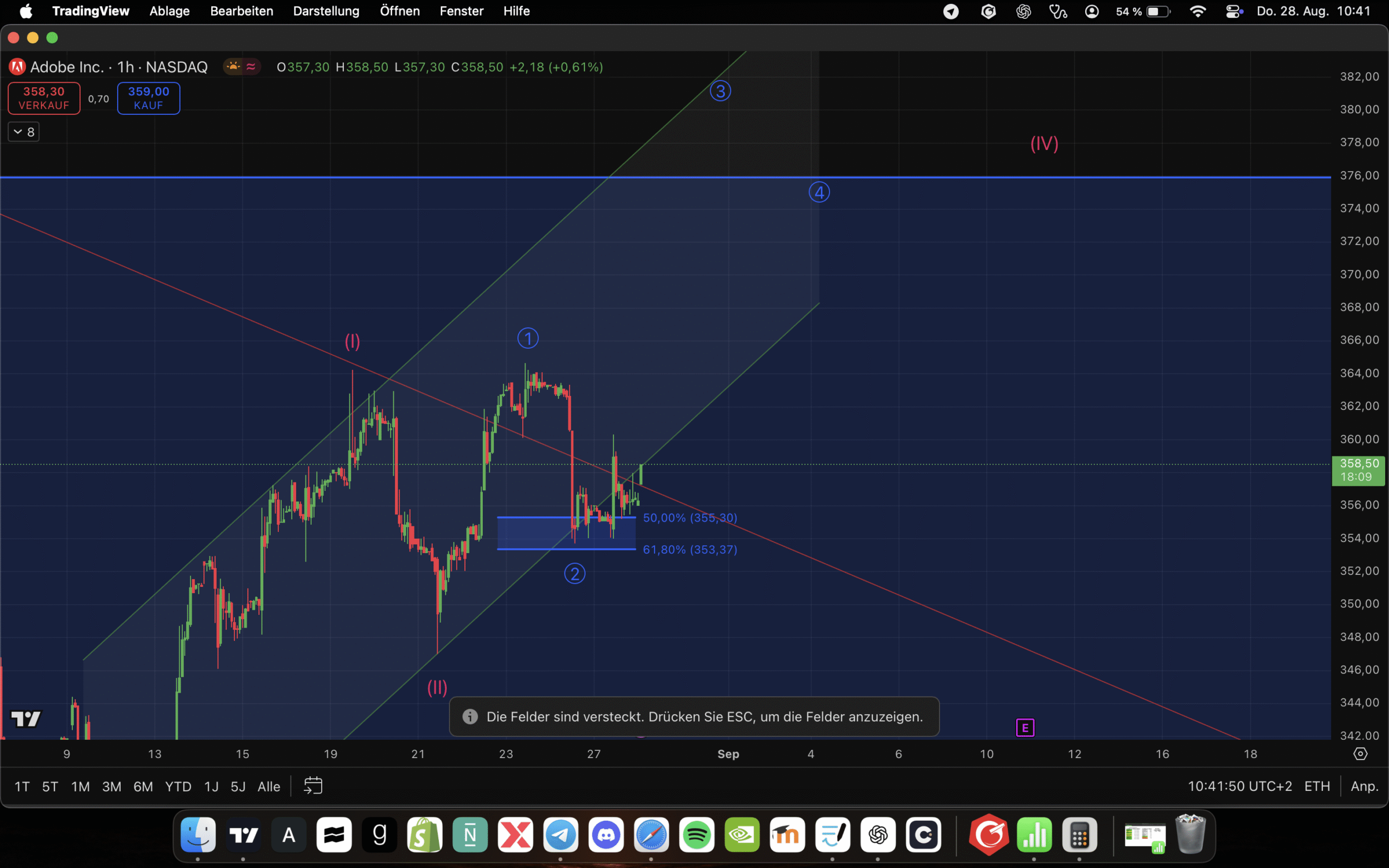
Task: Open the Fenster menu
Action: point(461,11)
